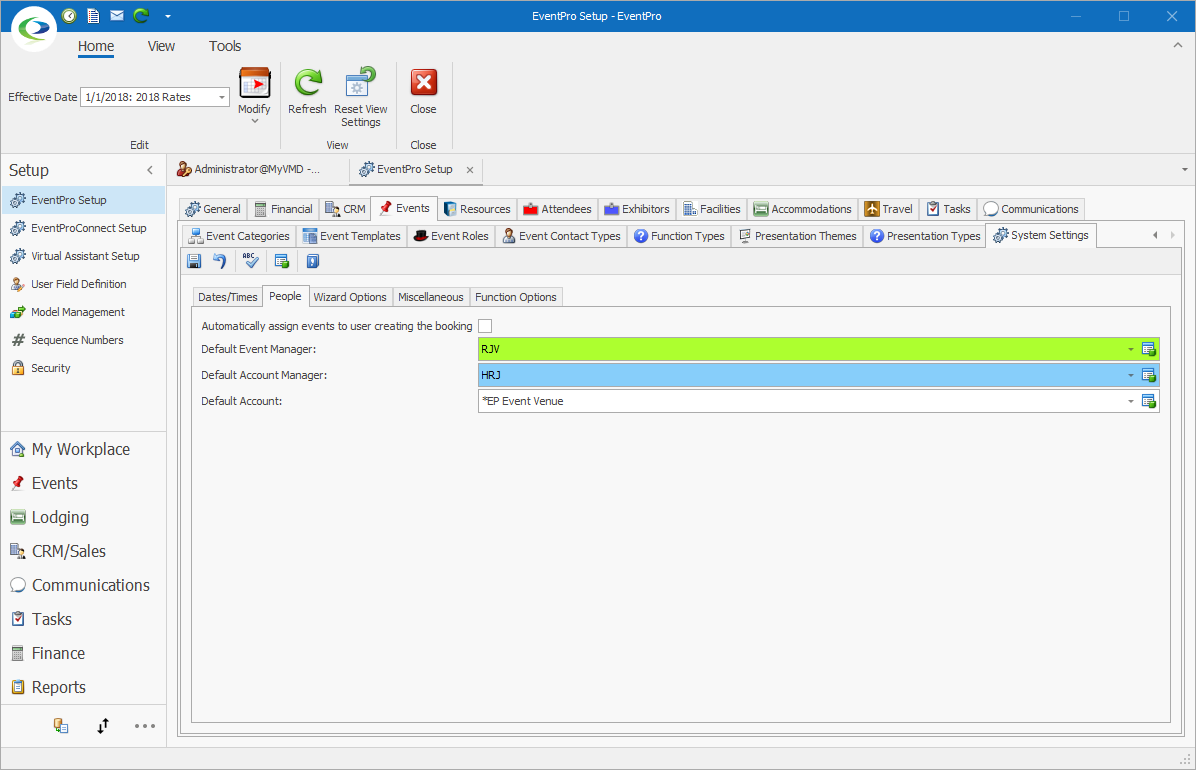Click the envelope icon in title bar
The width and height of the screenshot is (1196, 770).
click(117, 15)
